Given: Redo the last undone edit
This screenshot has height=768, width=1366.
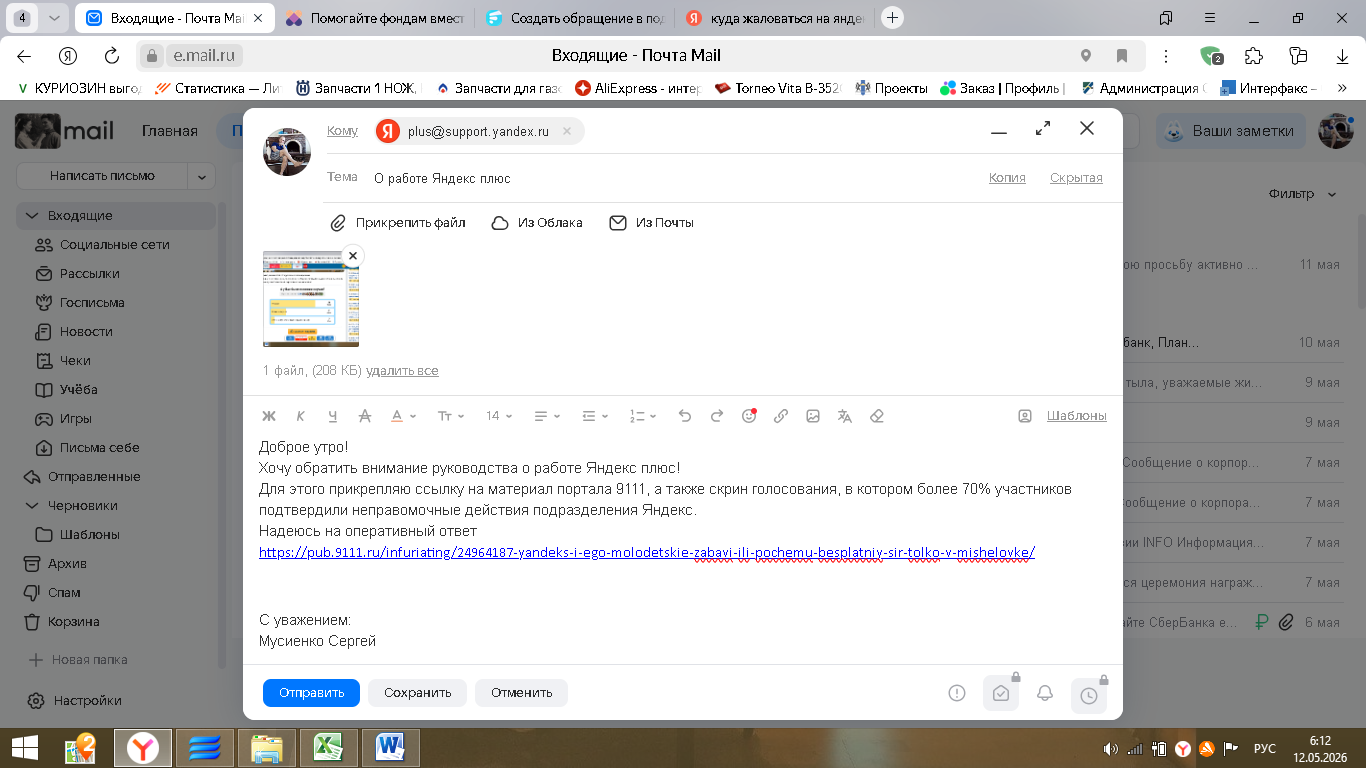Looking at the screenshot, I should coord(717,416).
